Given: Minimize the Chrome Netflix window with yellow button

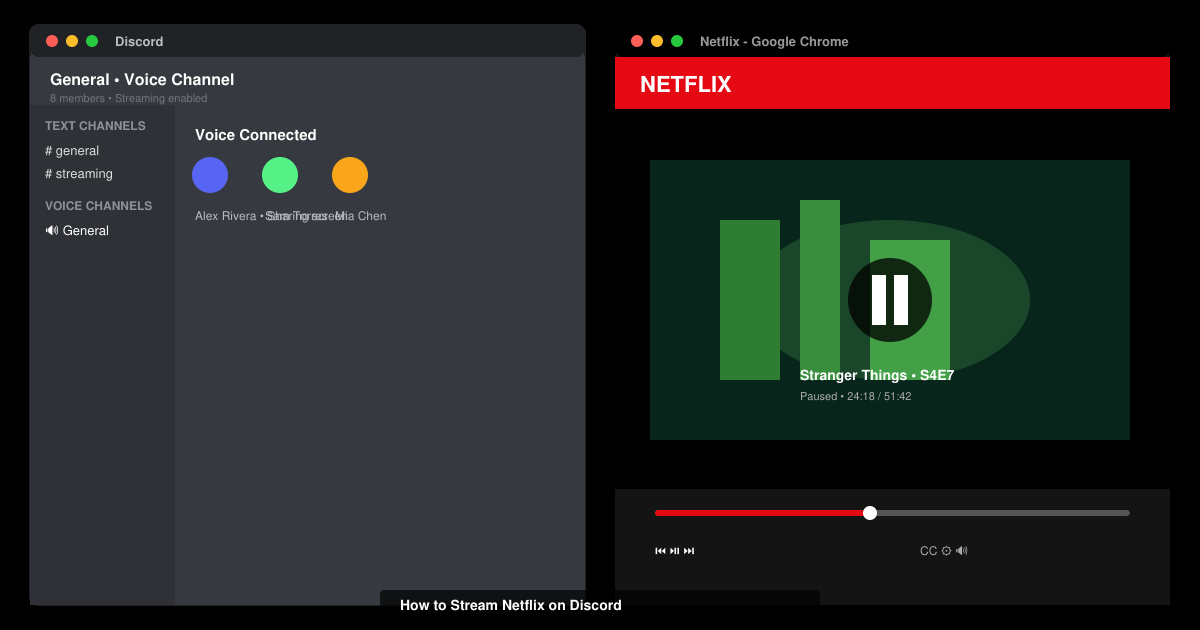Looking at the screenshot, I should (x=657, y=41).
